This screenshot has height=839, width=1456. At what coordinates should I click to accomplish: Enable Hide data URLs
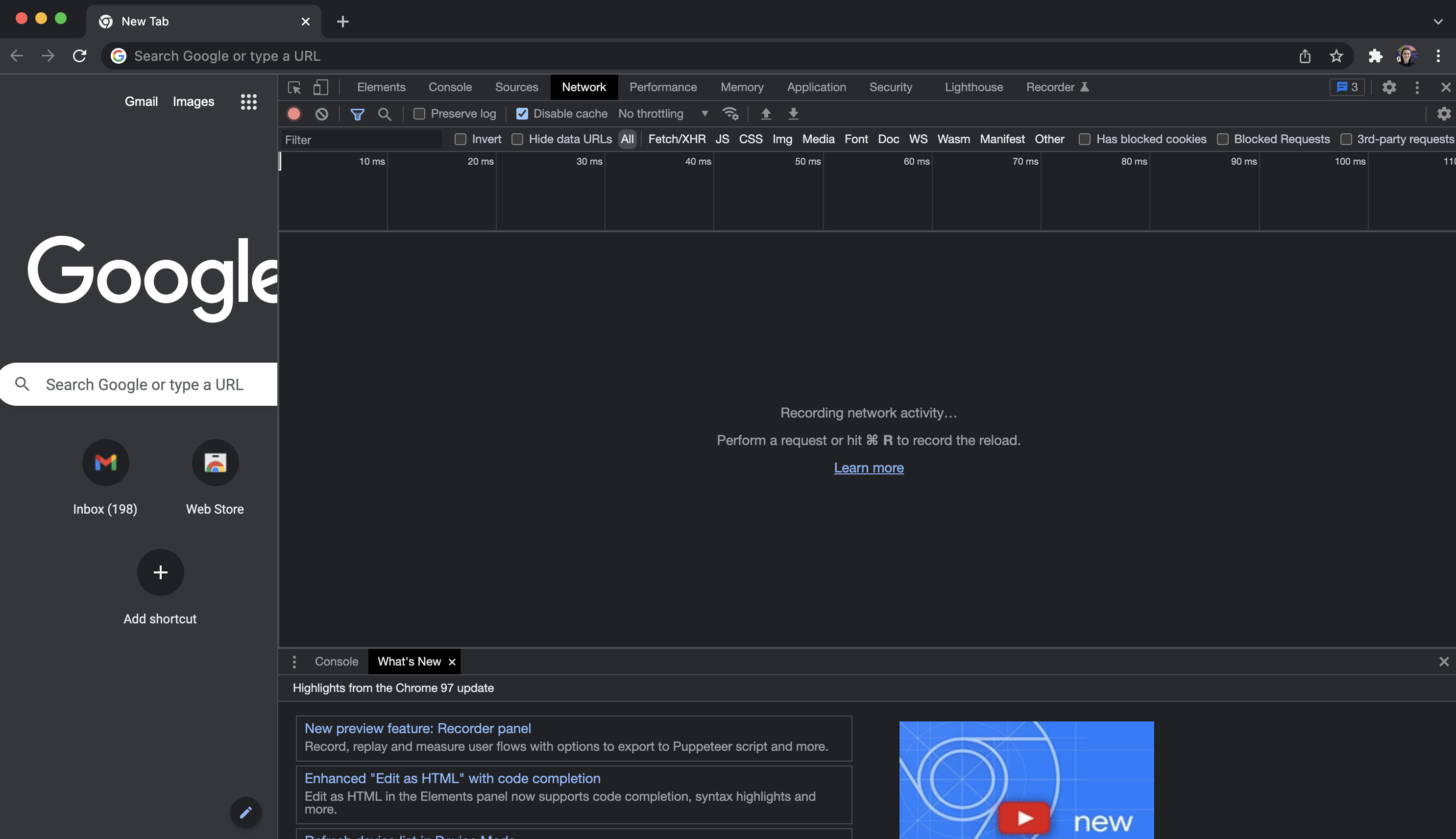[x=517, y=140]
